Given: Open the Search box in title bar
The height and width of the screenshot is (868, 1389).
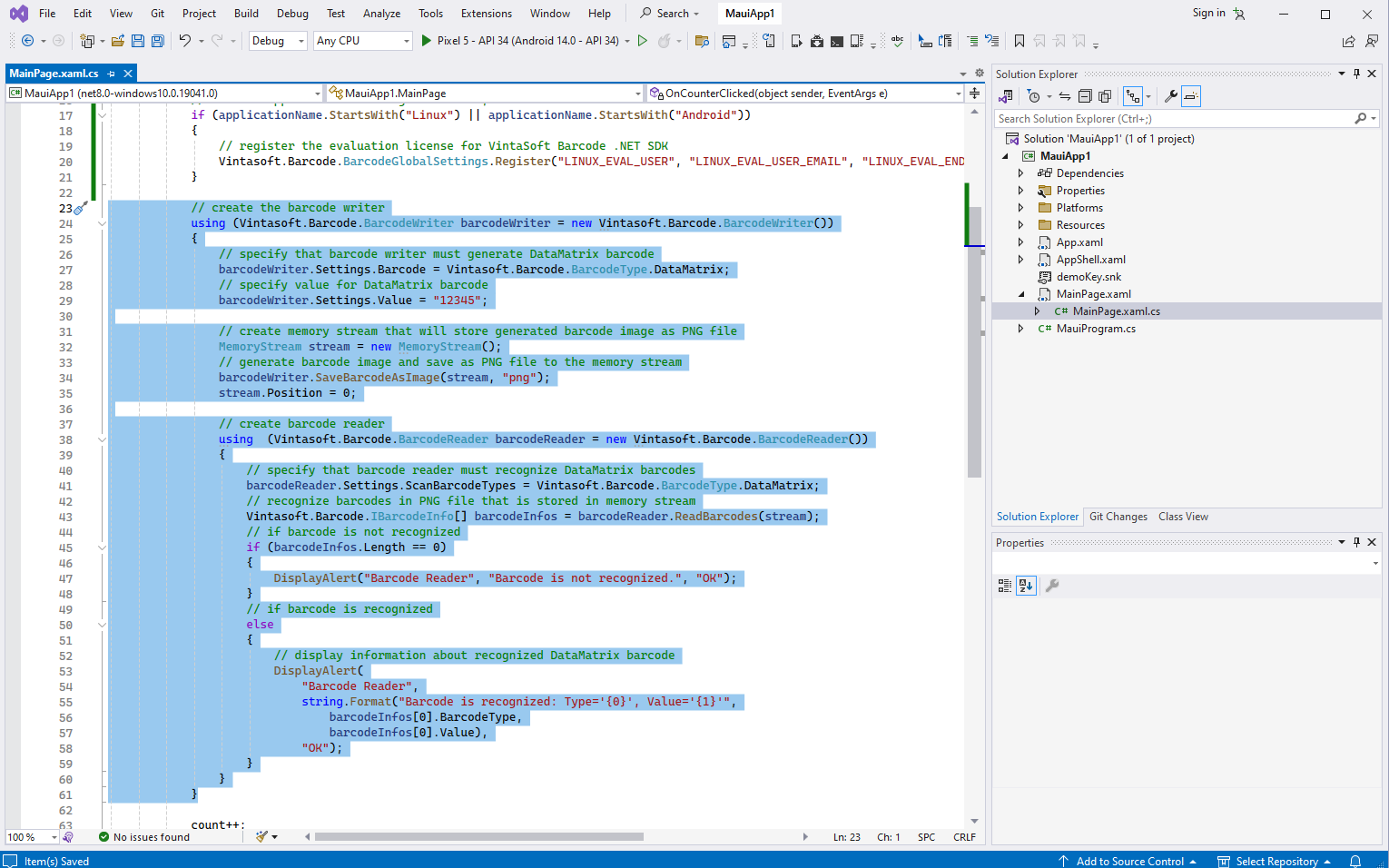Looking at the screenshot, I should tap(671, 14).
